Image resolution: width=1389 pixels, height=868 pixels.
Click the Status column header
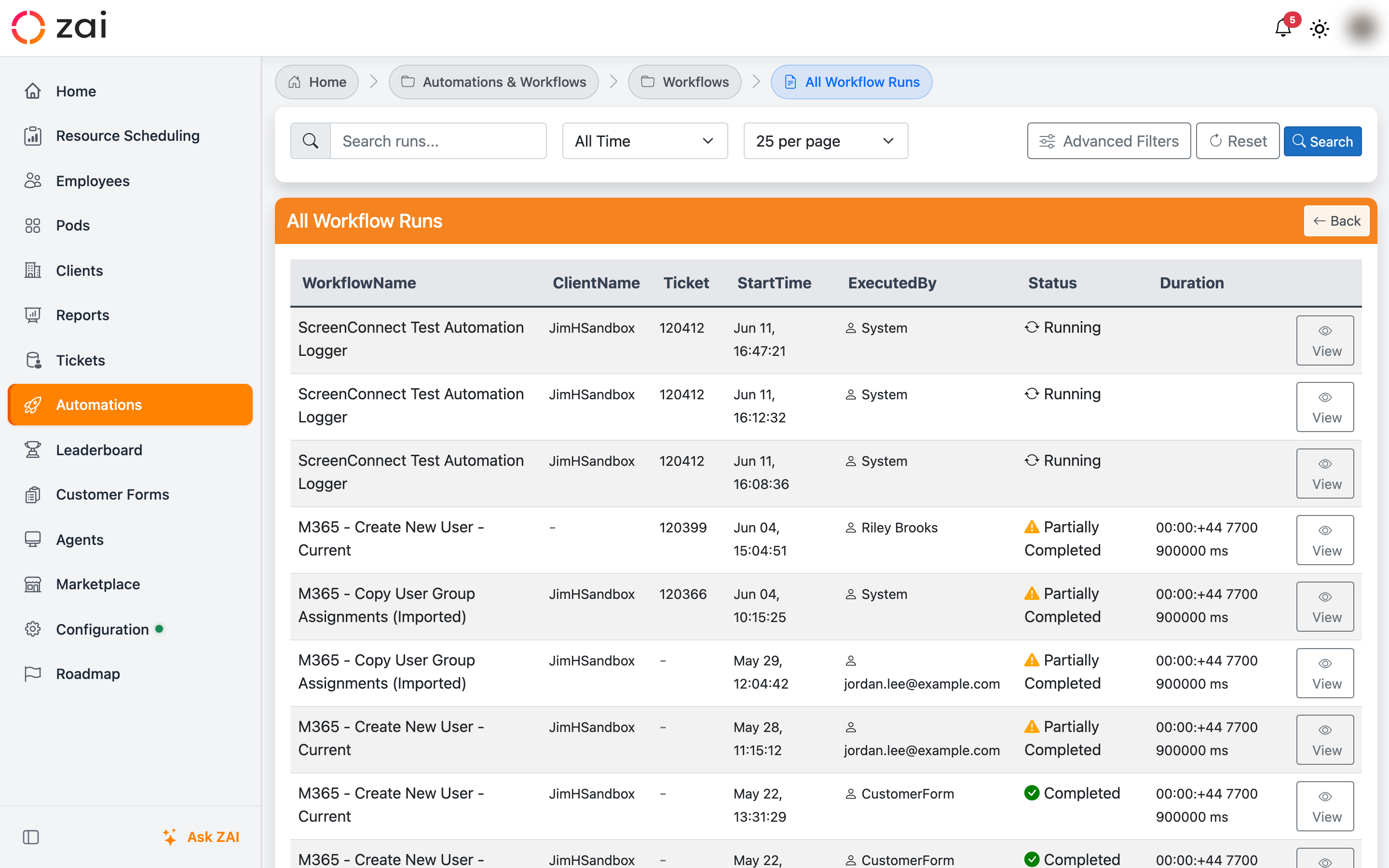(x=1052, y=283)
